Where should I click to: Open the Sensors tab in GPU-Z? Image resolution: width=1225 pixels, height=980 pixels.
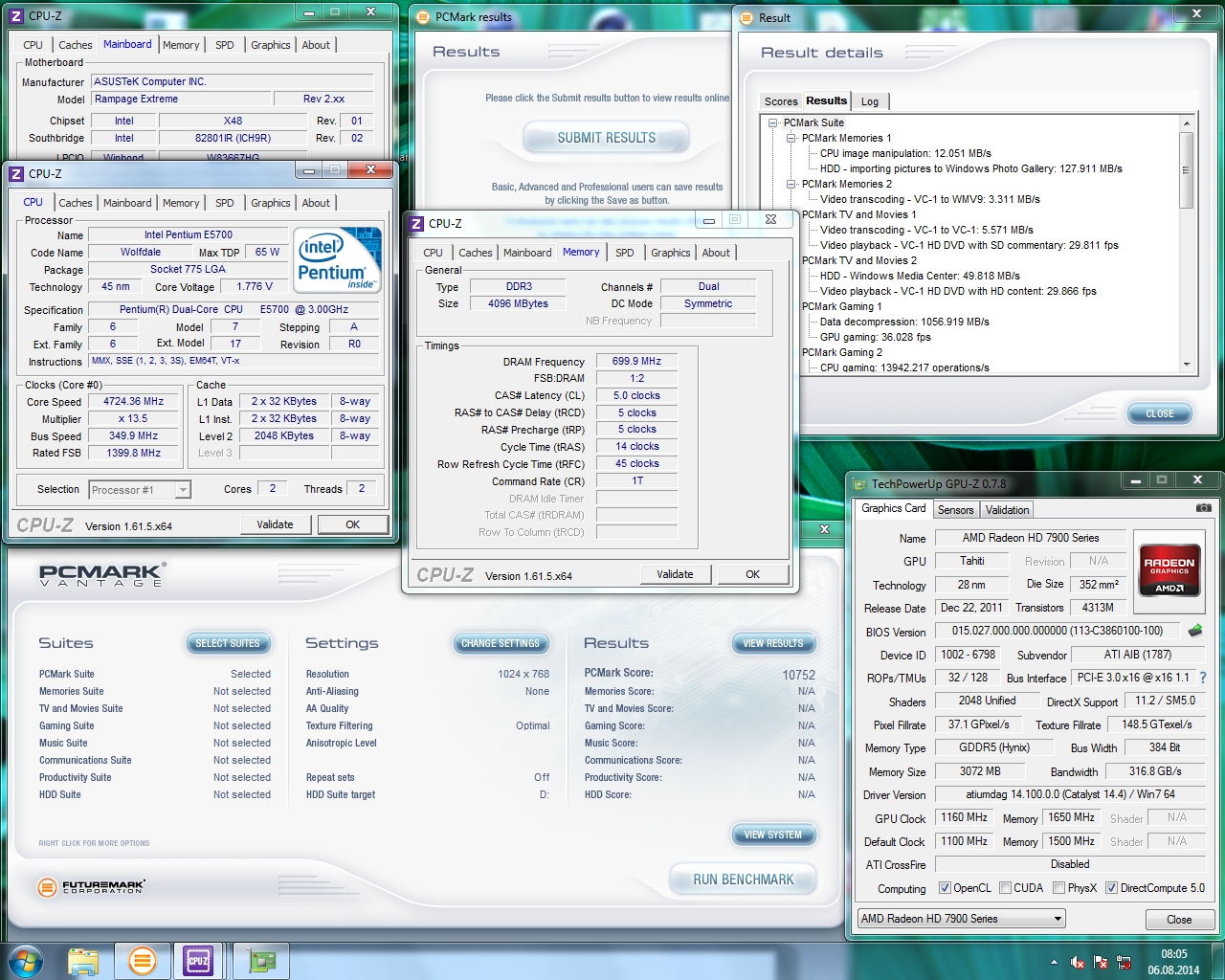coord(955,510)
